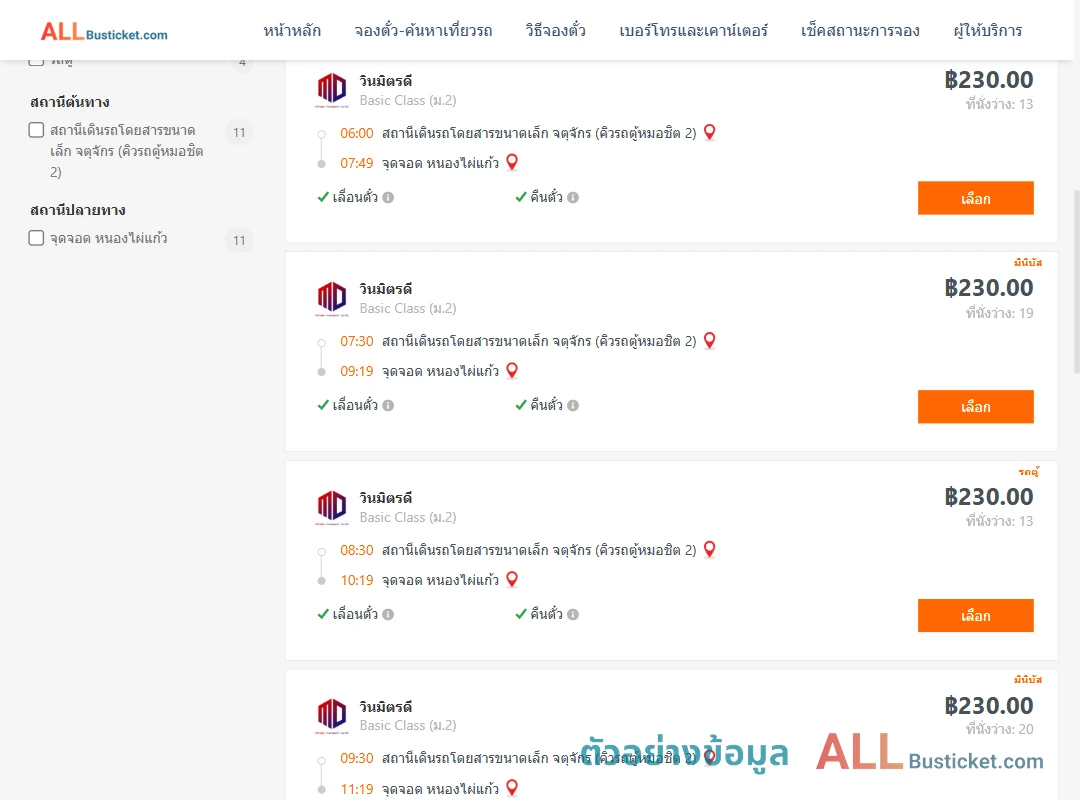Show map pin for 06:00 departure station
The height and width of the screenshot is (800, 1080).
coord(709,132)
